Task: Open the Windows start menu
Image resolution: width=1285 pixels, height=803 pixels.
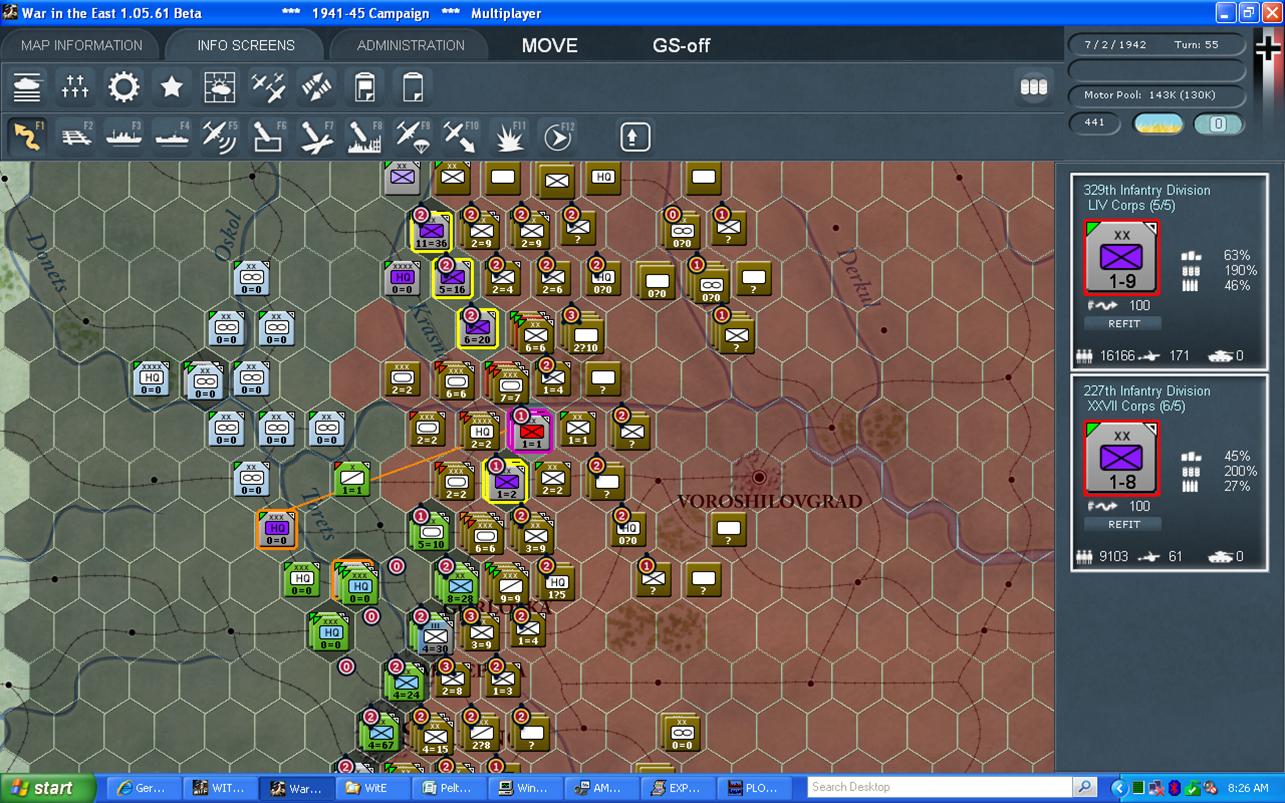Action: pyautogui.click(x=47, y=788)
